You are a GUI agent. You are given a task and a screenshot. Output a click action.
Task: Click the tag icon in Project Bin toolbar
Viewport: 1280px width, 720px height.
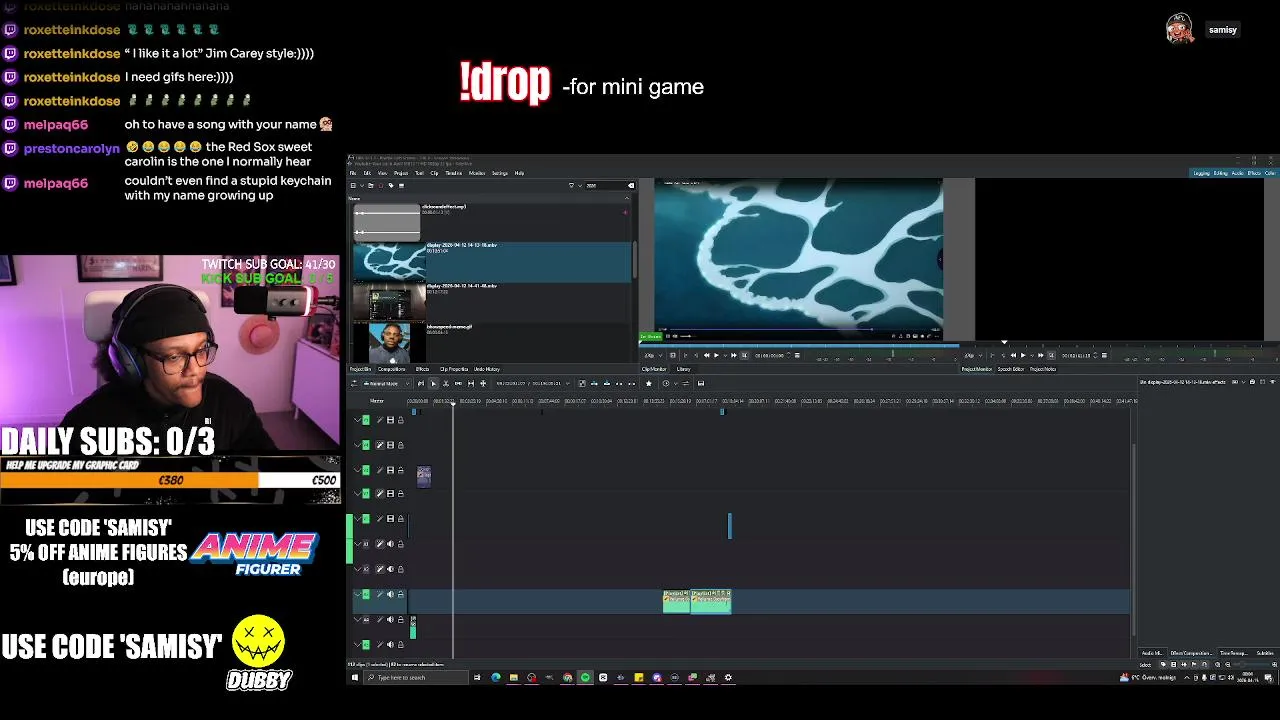click(x=391, y=185)
